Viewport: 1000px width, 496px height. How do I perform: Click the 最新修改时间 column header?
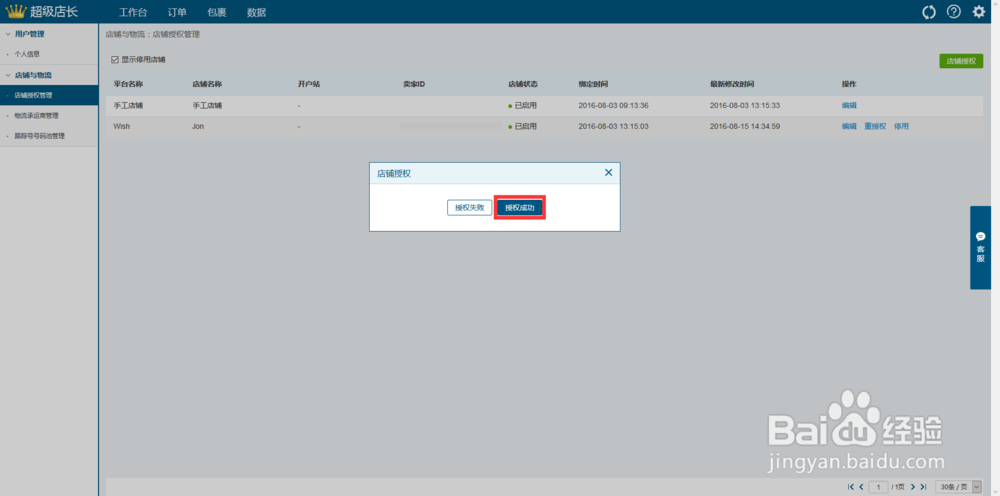pyautogui.click(x=732, y=84)
